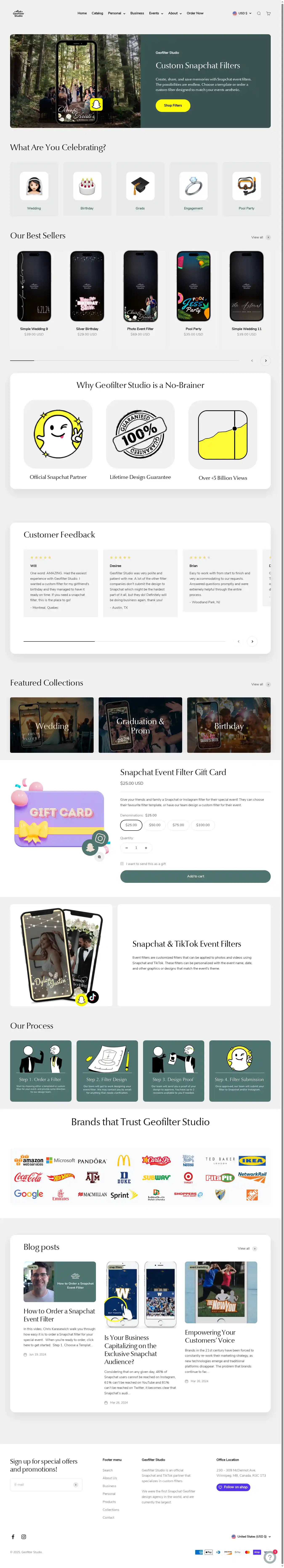Image resolution: width=284 pixels, height=1568 pixels.
Task: Open the search icon in header
Action: point(258,13)
